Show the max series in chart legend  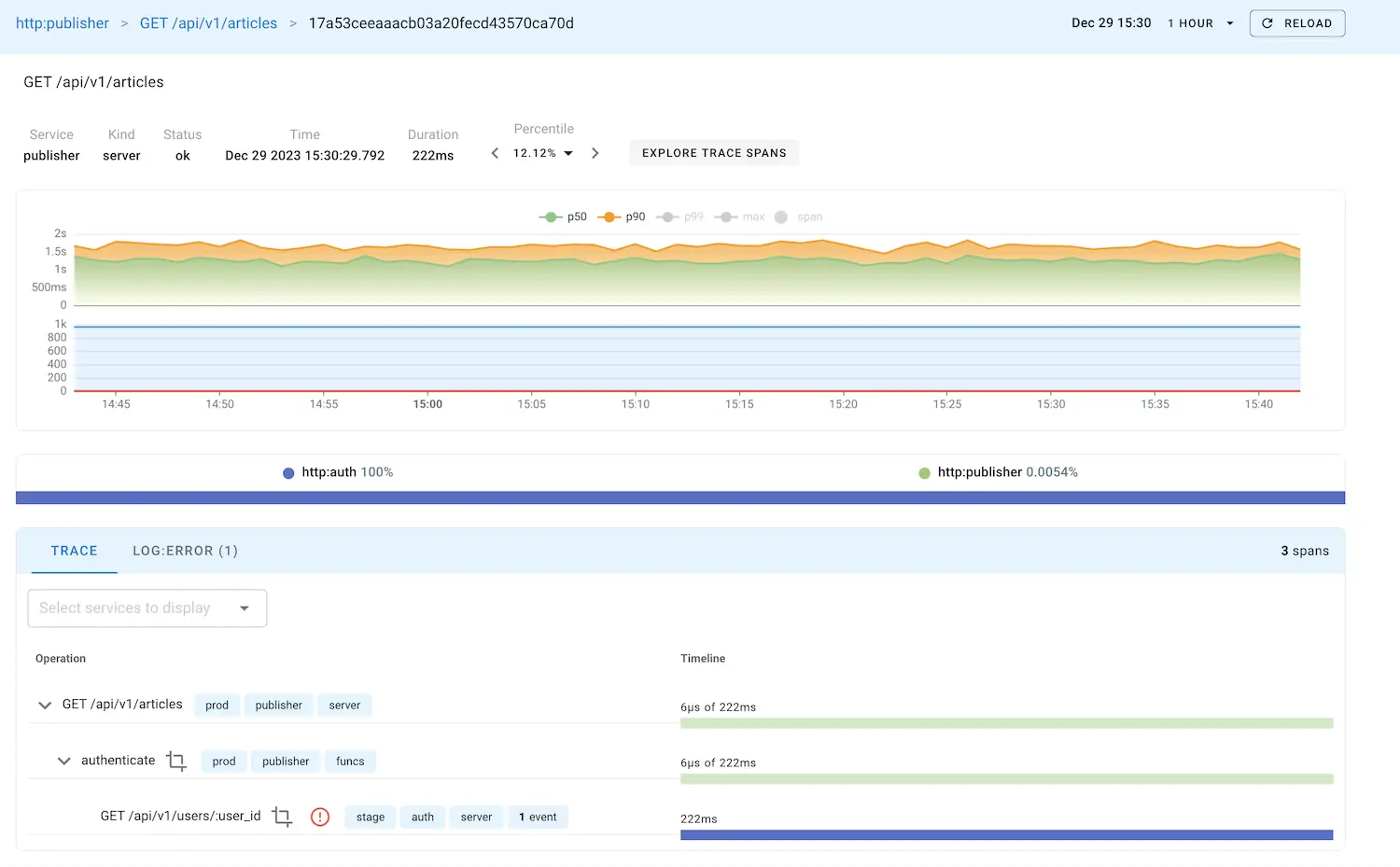click(740, 217)
